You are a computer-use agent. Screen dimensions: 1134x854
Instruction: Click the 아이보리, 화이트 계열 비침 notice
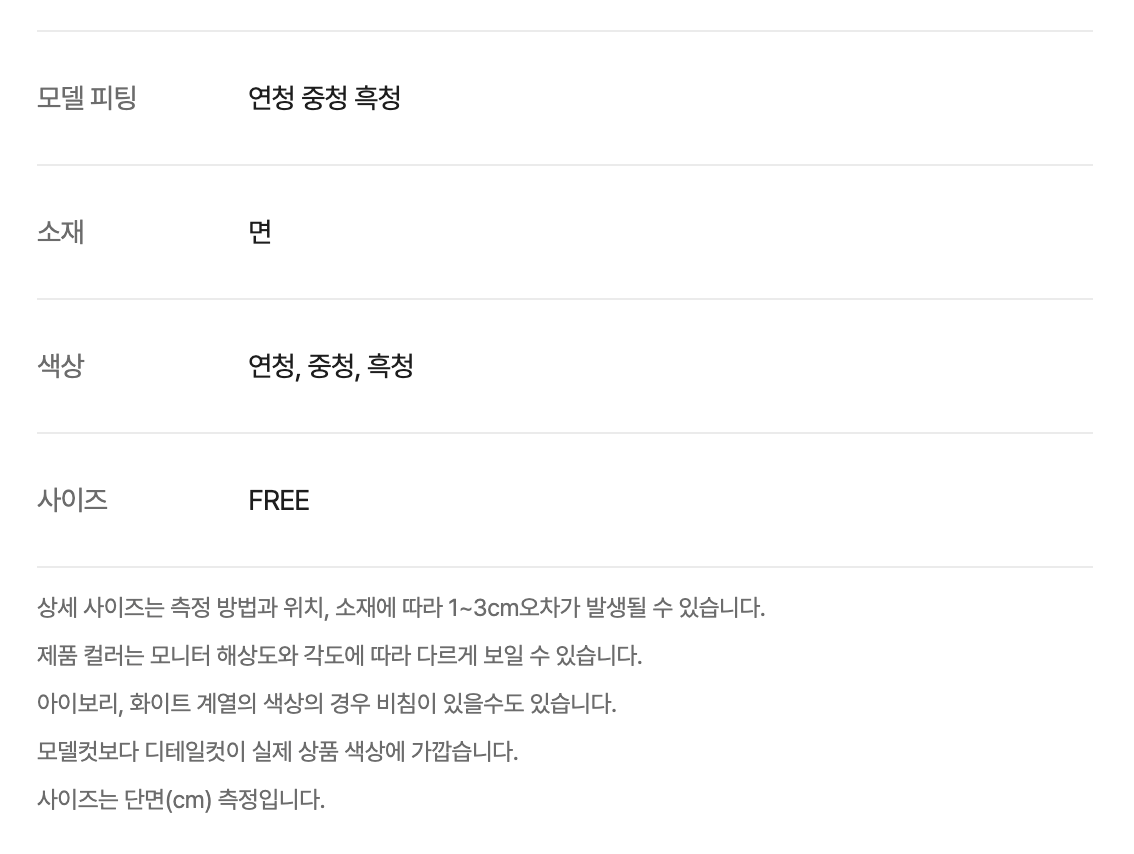[326, 704]
